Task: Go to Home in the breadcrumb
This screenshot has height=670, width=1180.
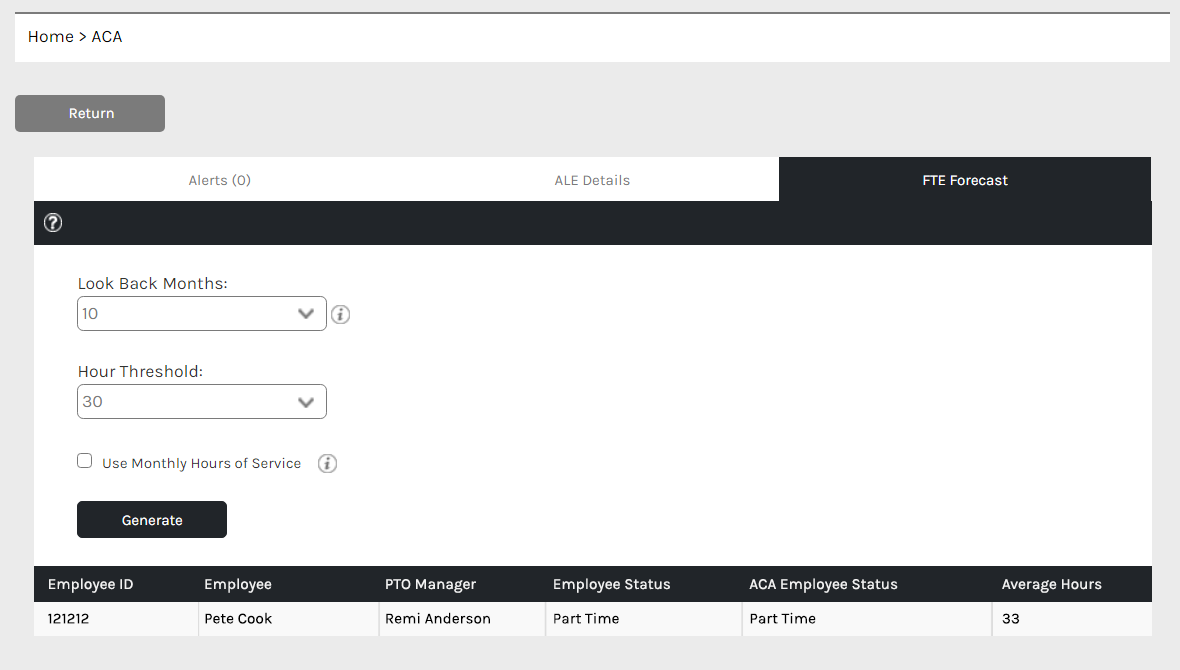Action: coord(50,37)
